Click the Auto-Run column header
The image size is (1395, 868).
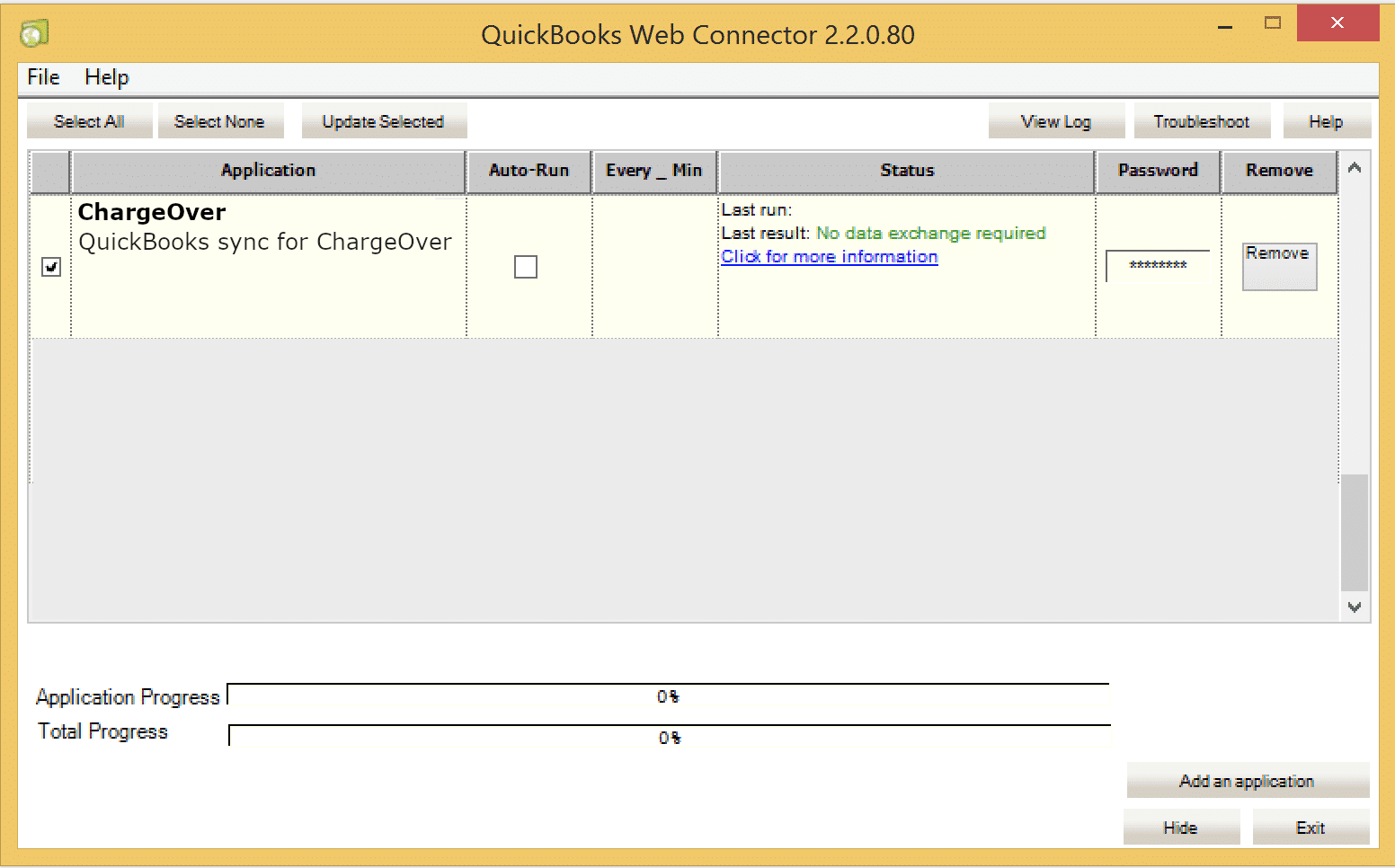click(x=529, y=171)
